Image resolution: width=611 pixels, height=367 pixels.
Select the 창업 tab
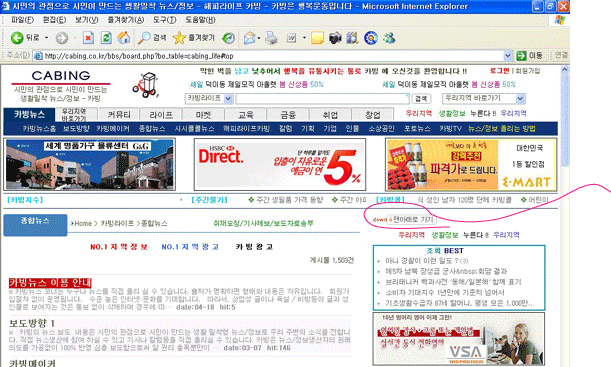tap(373, 115)
